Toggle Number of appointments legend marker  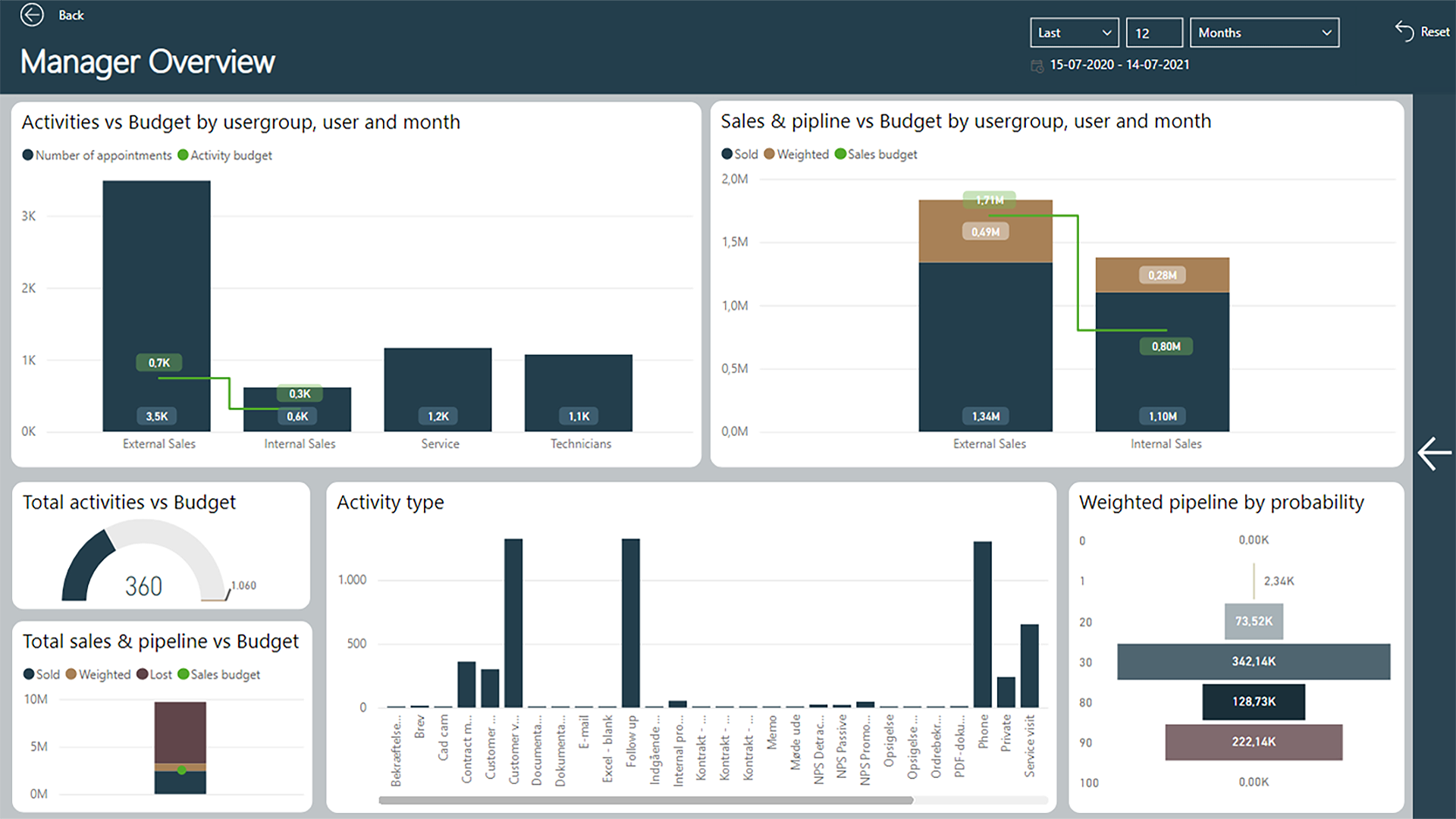point(28,155)
